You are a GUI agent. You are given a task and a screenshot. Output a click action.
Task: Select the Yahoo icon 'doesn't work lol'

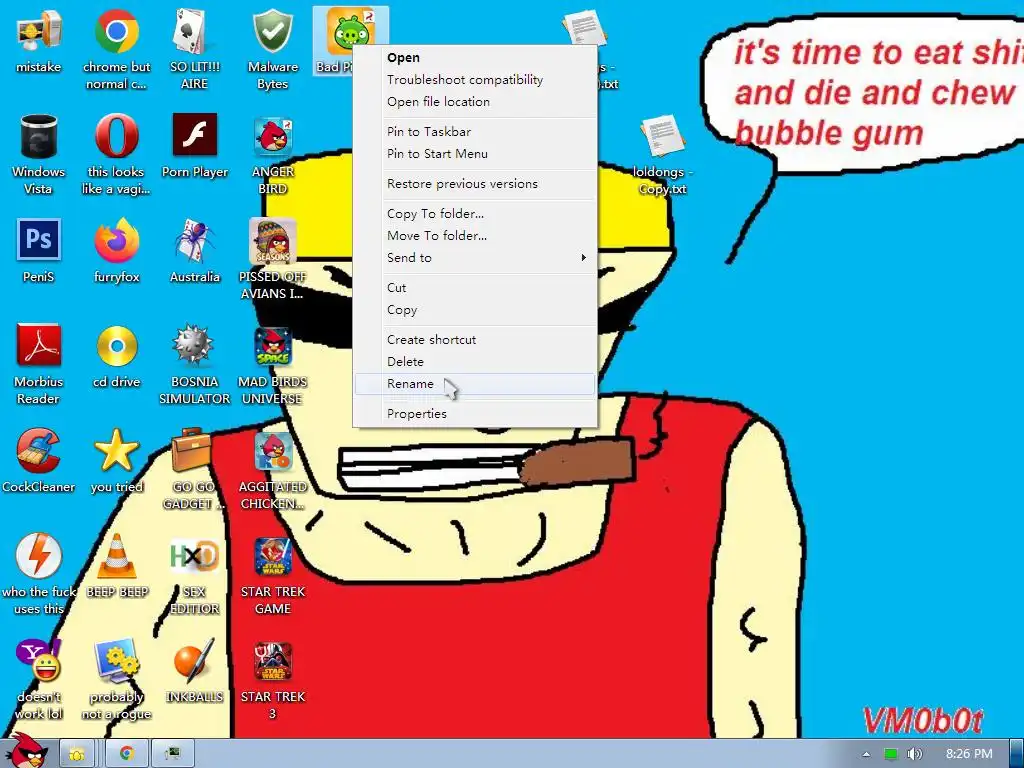coord(39,679)
